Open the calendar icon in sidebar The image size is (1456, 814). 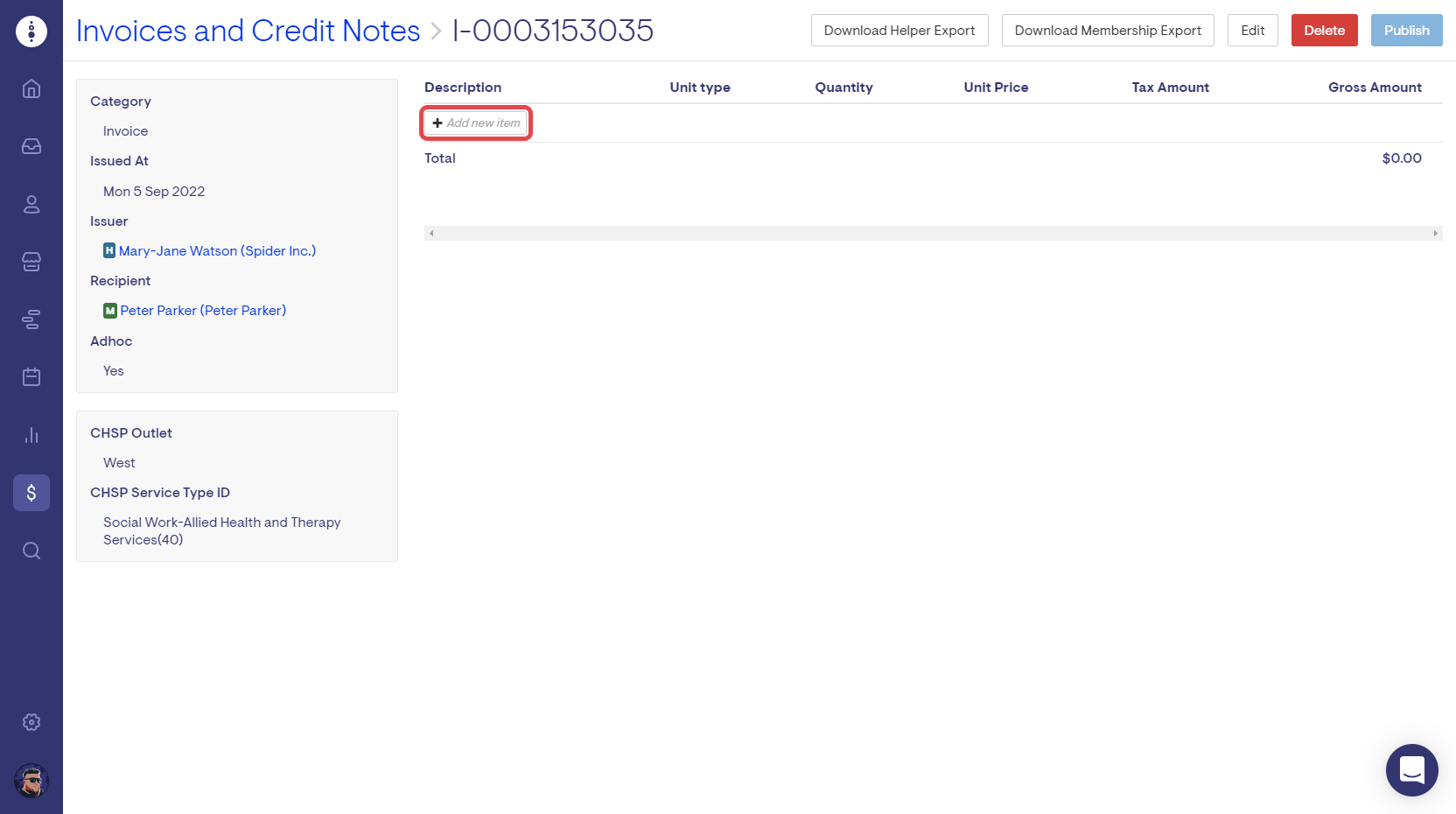pos(31,377)
